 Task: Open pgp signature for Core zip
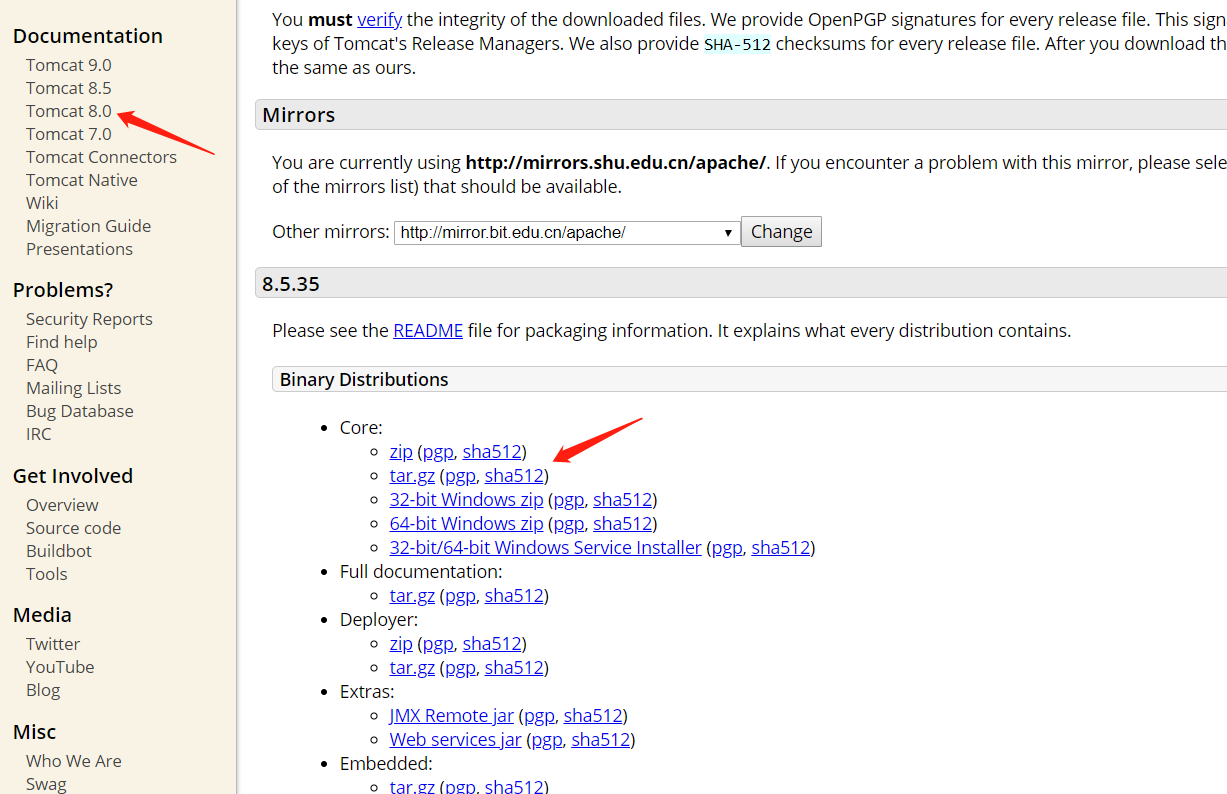(438, 452)
